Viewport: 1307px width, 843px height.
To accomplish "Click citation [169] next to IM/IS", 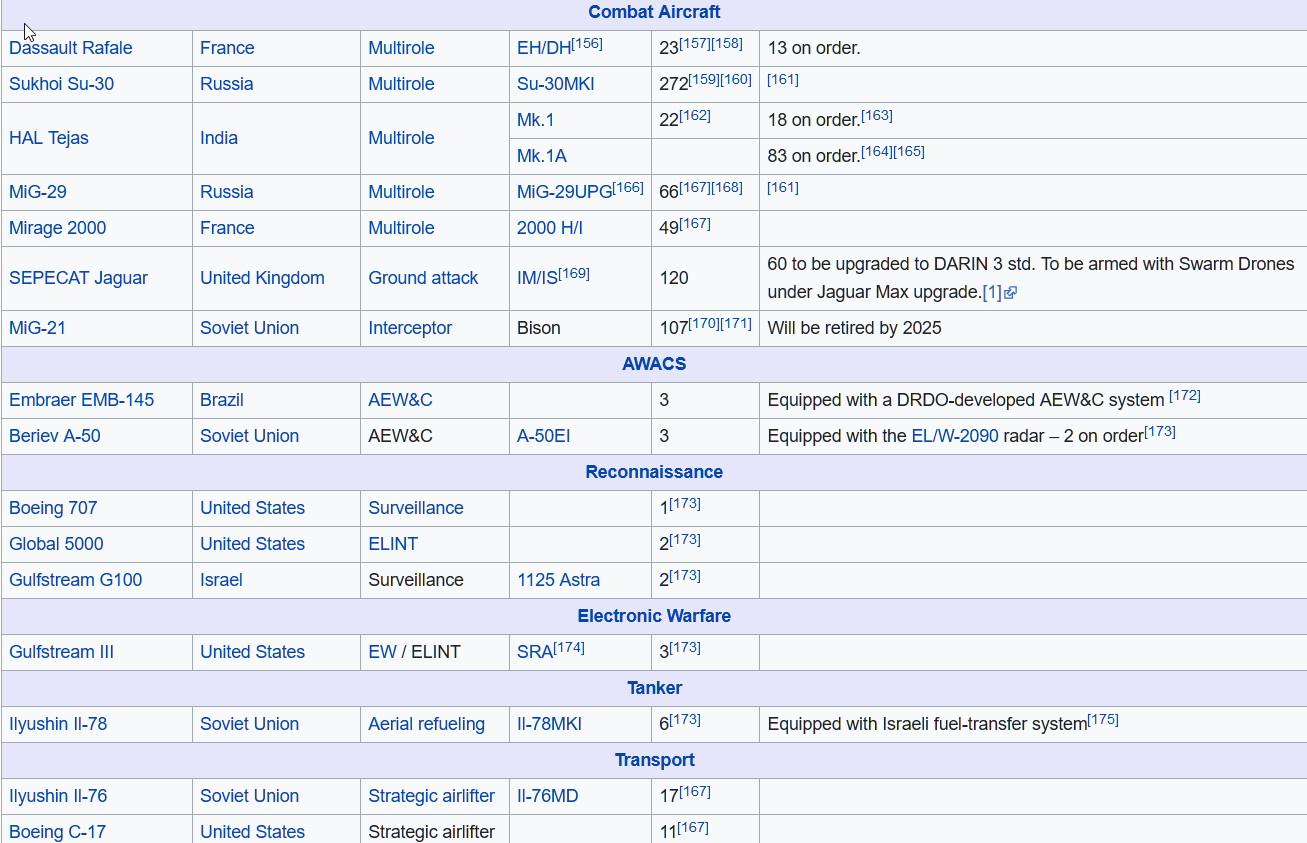I will click(574, 274).
